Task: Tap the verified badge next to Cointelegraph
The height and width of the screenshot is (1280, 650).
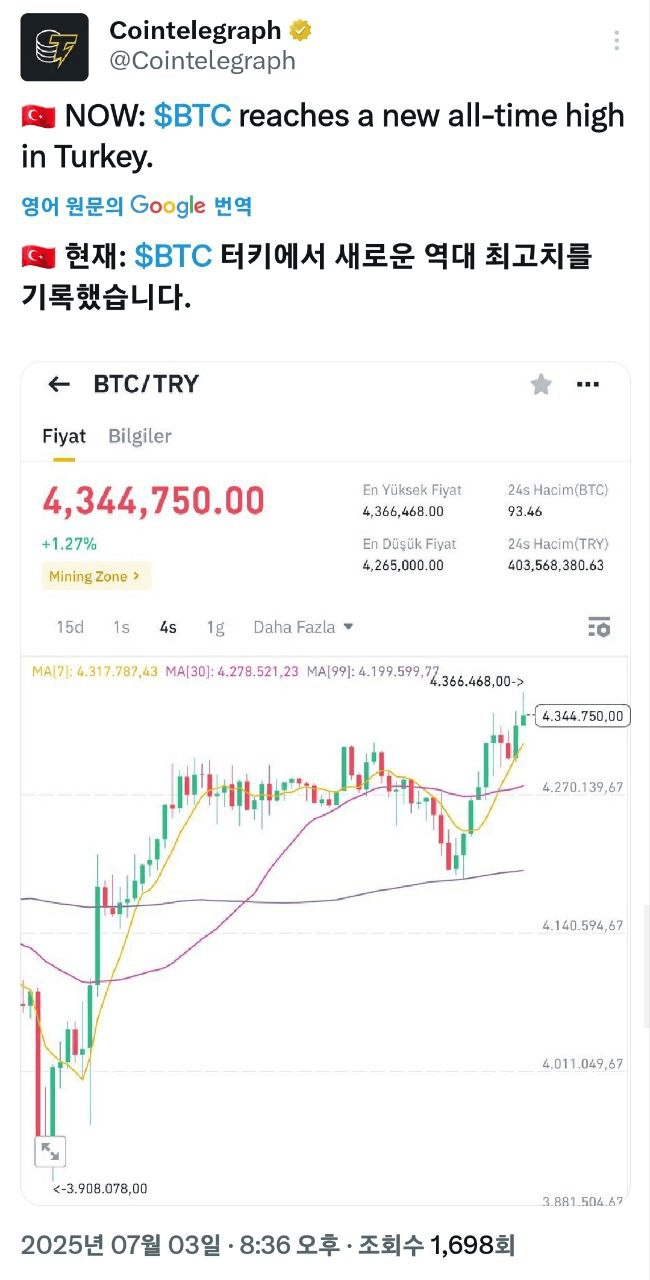Action: [300, 32]
